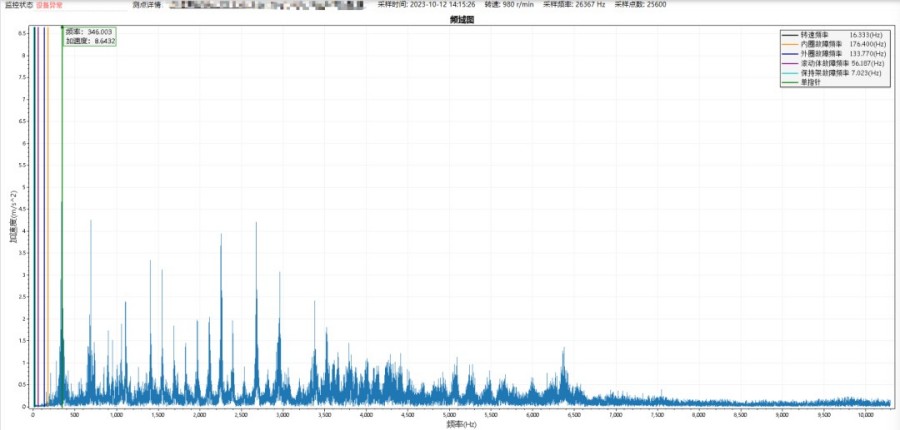The height and width of the screenshot is (430, 900).
Task: Click the 监控状态 label
Action: coord(17,5)
